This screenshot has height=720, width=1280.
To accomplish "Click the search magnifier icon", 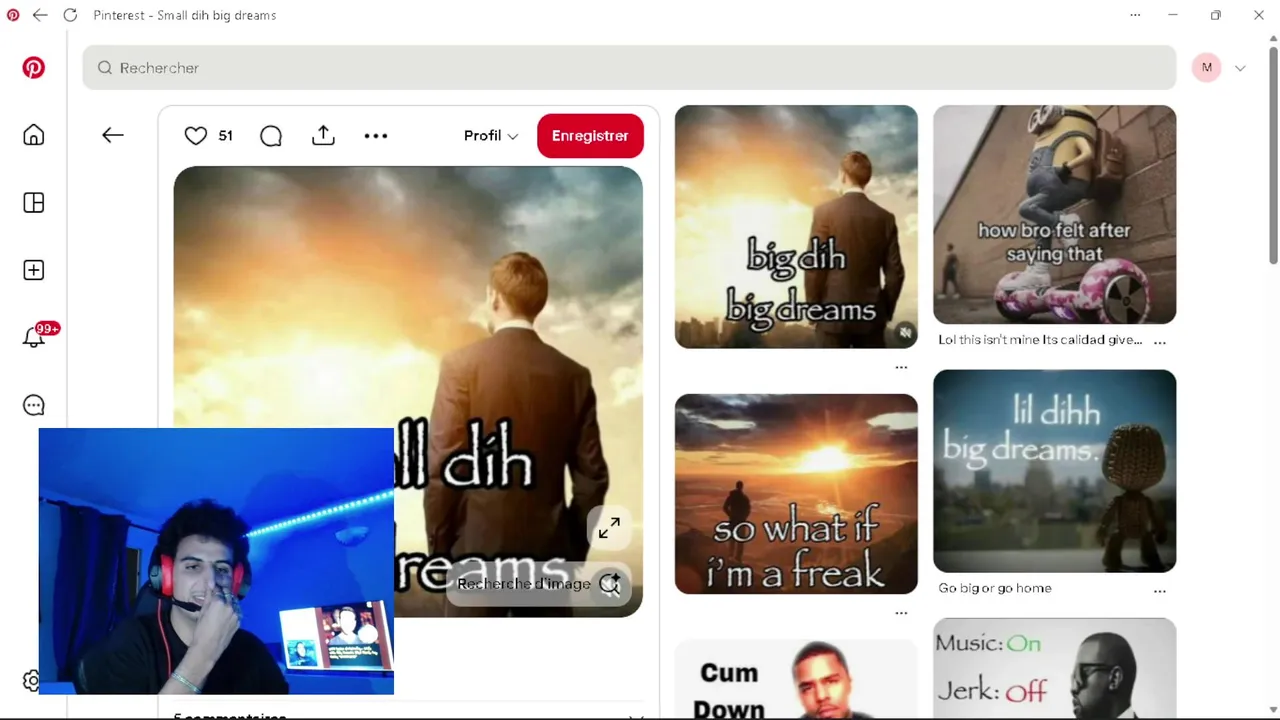I will 105,68.
